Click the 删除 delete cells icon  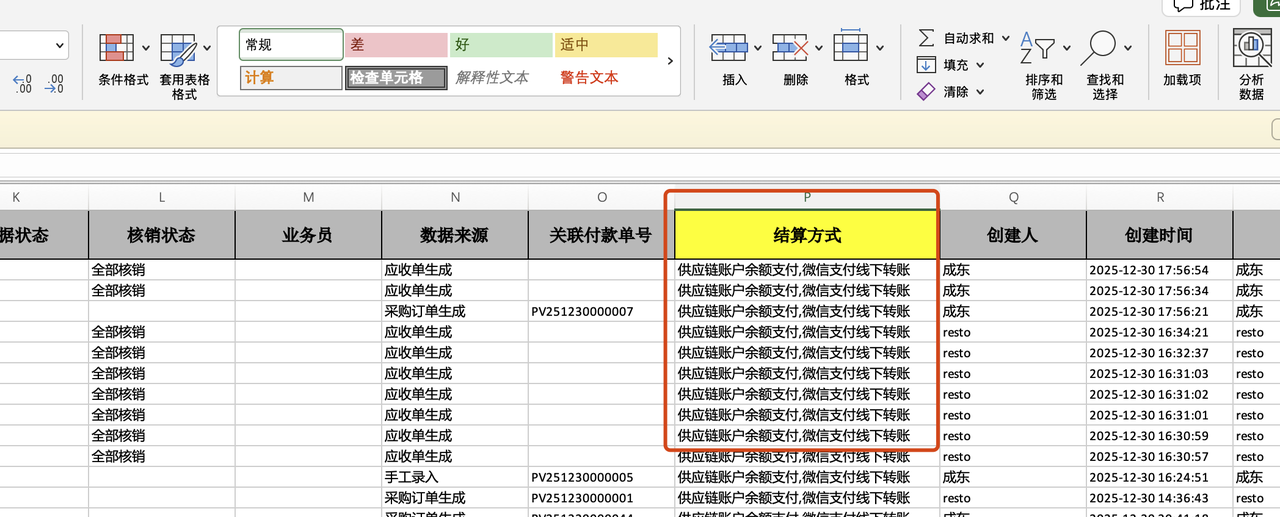tap(790, 47)
